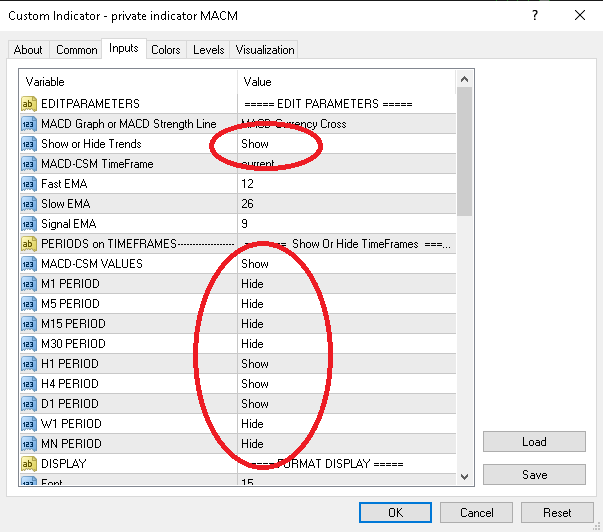Select the M1 PERIOD Hide value

point(252,284)
